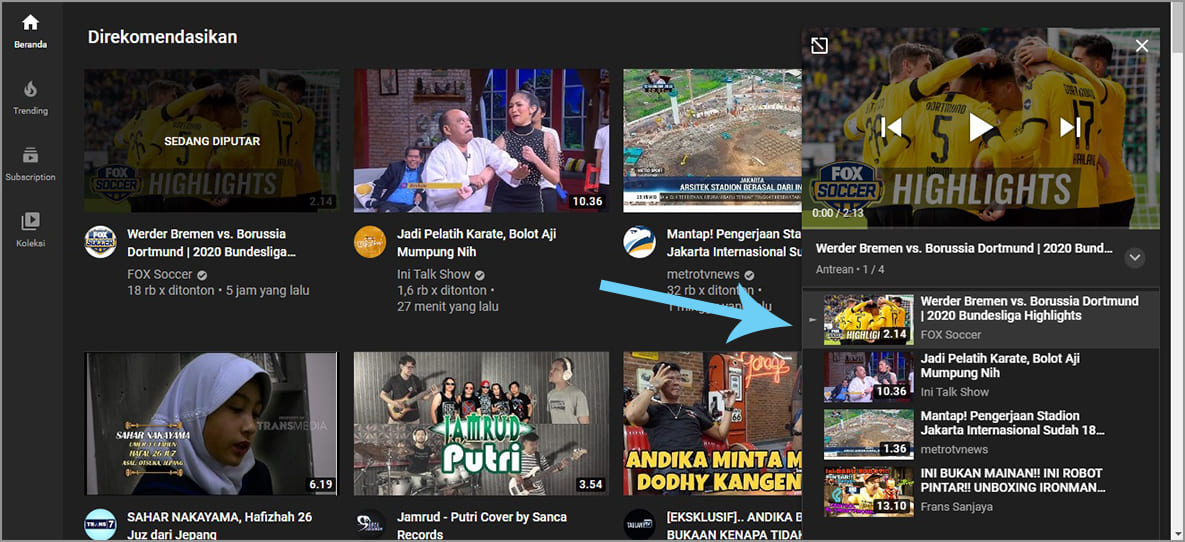Open the Andika Minta Maaf video thumbnail
The width and height of the screenshot is (1185, 542).
point(712,423)
